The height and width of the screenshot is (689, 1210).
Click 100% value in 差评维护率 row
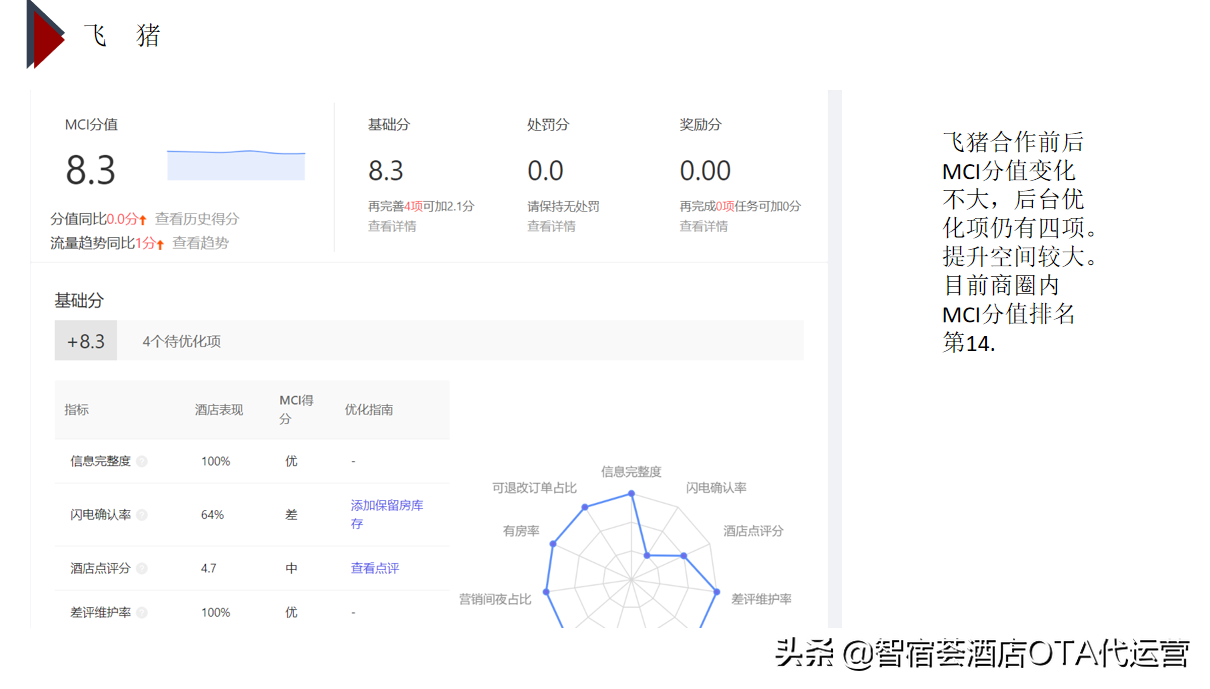[x=215, y=612]
